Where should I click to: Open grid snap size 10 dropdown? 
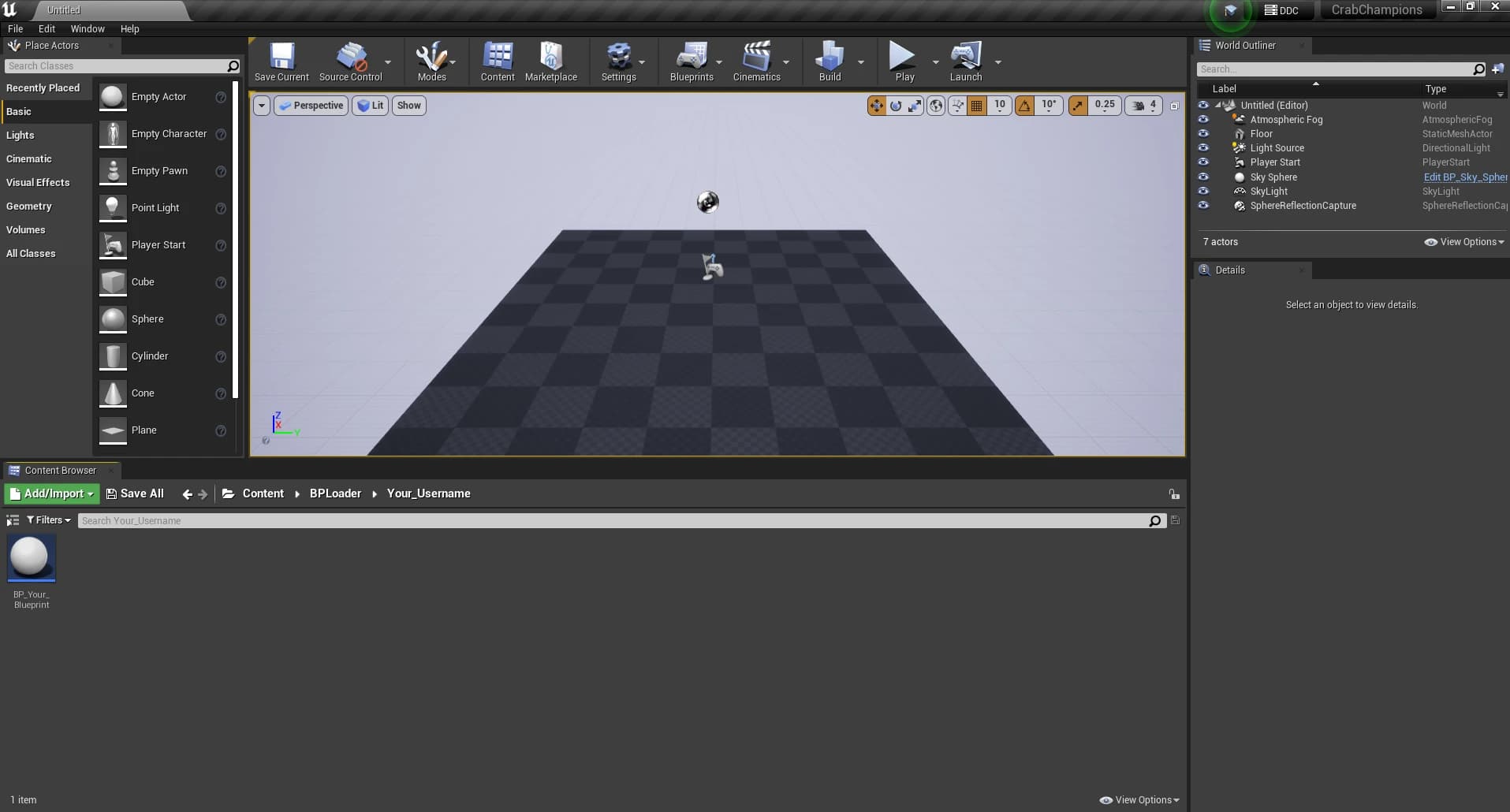click(999, 106)
